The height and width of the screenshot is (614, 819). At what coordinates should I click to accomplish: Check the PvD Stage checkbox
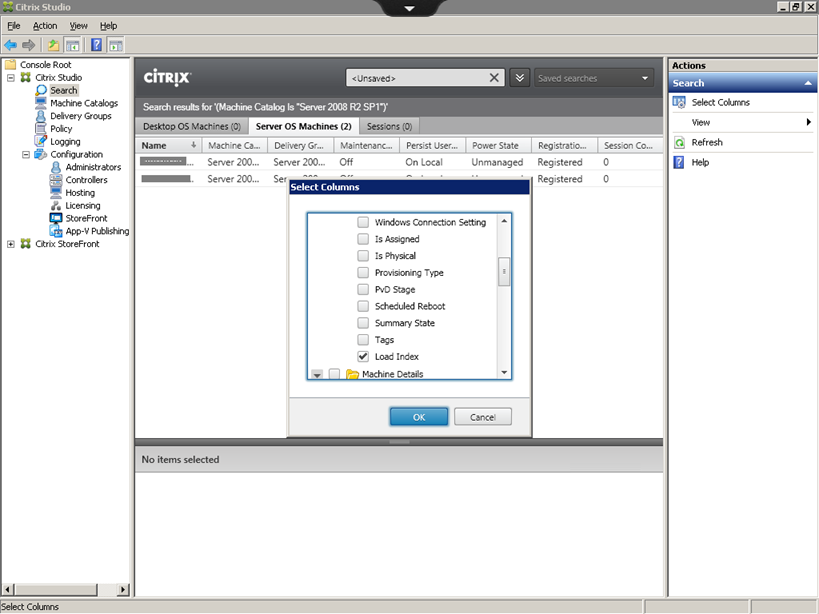pyautogui.click(x=363, y=289)
